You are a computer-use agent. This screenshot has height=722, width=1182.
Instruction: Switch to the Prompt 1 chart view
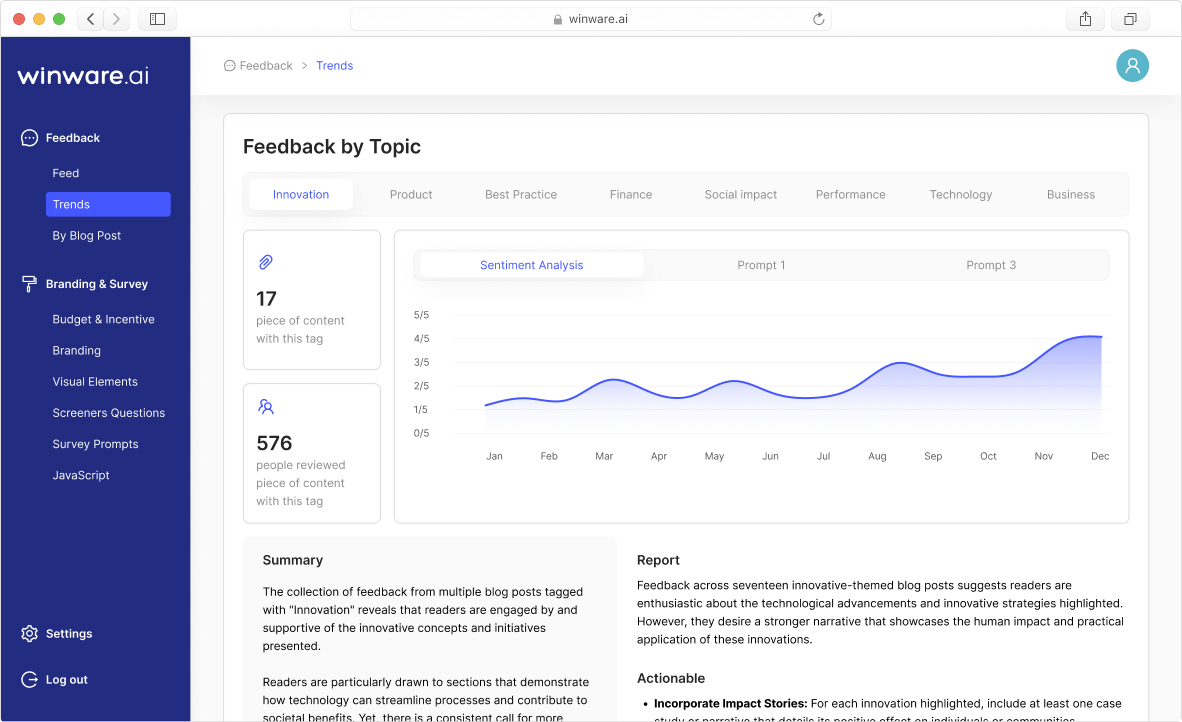(x=761, y=265)
